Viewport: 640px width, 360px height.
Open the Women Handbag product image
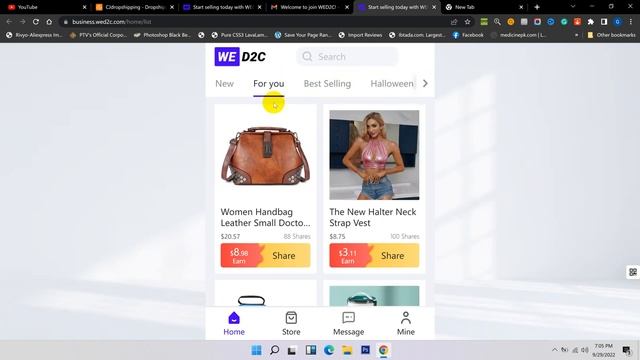click(x=265, y=155)
